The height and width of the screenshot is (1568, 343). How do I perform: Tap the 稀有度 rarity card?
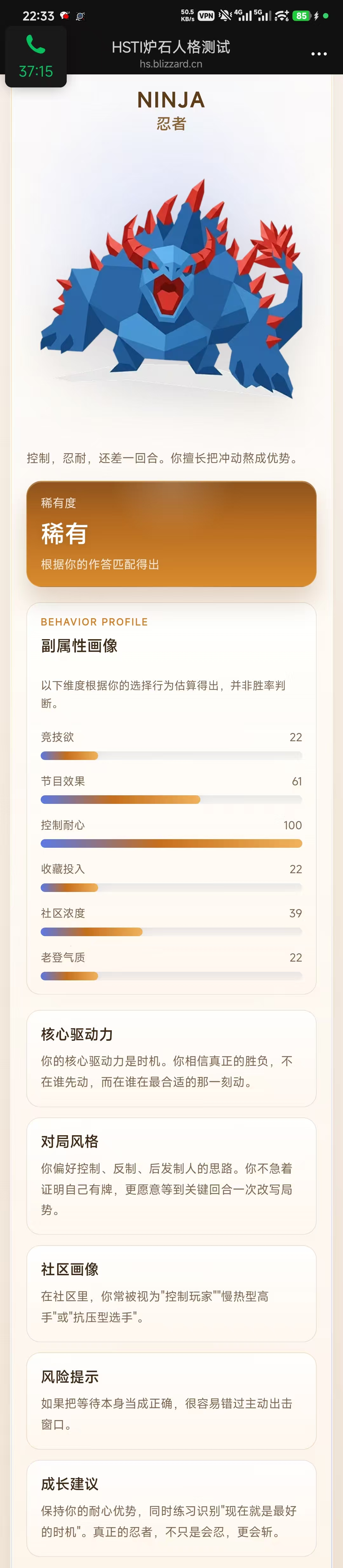[171, 534]
